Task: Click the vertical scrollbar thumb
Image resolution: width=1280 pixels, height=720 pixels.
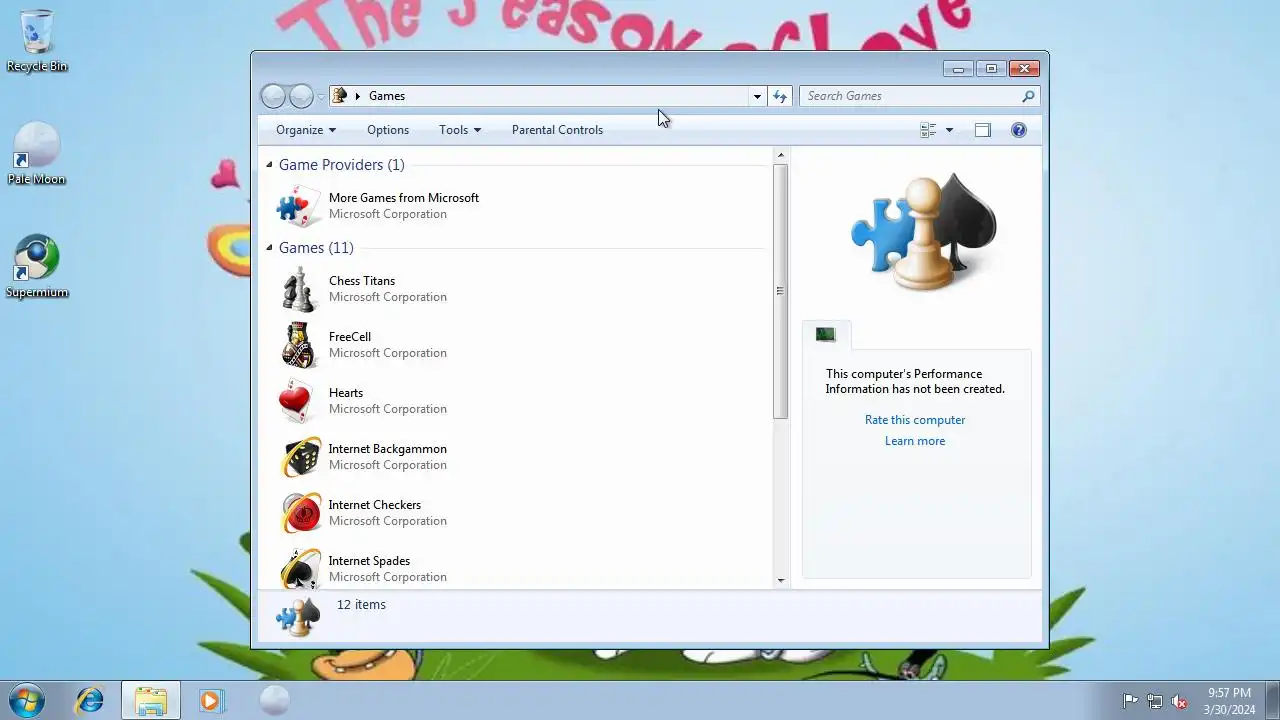Action: pos(781,291)
